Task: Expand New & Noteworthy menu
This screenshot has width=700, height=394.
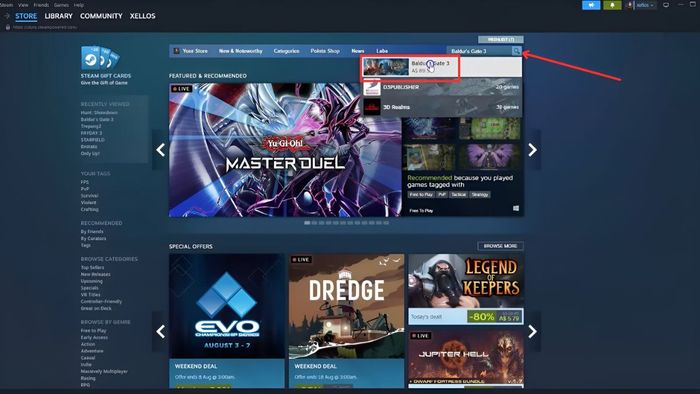Action: [x=241, y=51]
